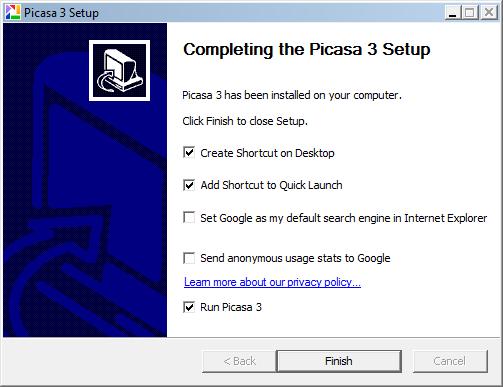This screenshot has width=503, height=387.
Task: Click the Completing the Picasa 3 Setup heading
Action: pos(307,50)
